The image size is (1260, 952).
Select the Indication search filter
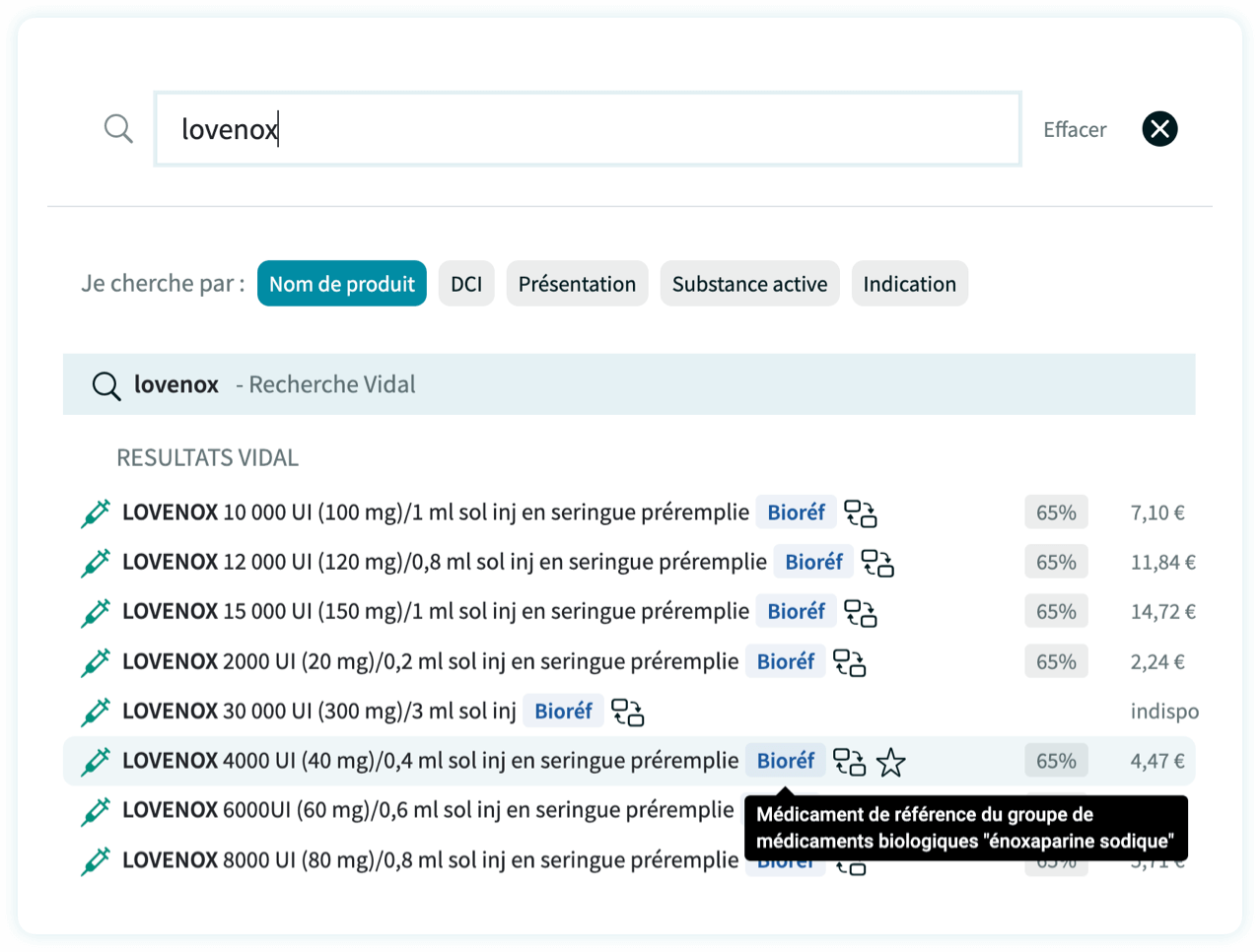(x=910, y=284)
